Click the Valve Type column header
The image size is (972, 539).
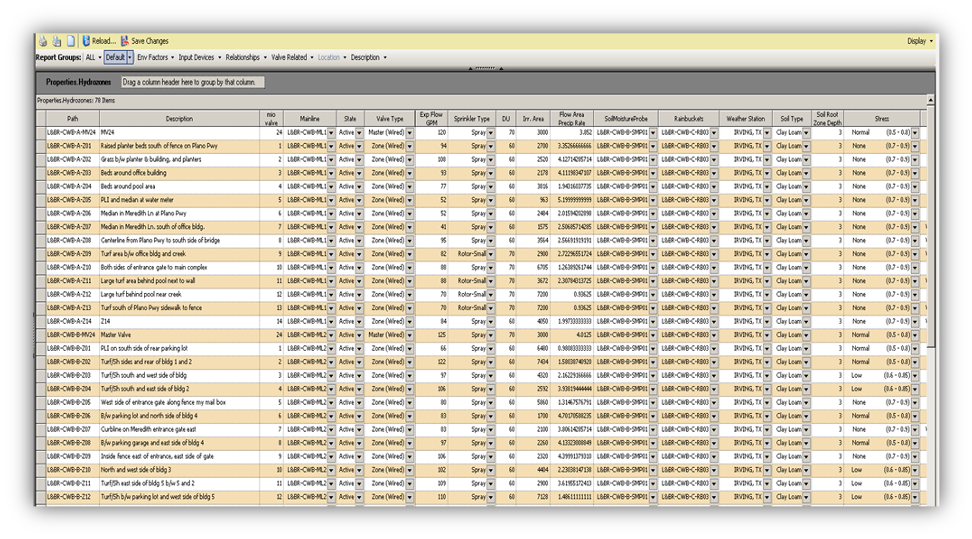click(389, 118)
